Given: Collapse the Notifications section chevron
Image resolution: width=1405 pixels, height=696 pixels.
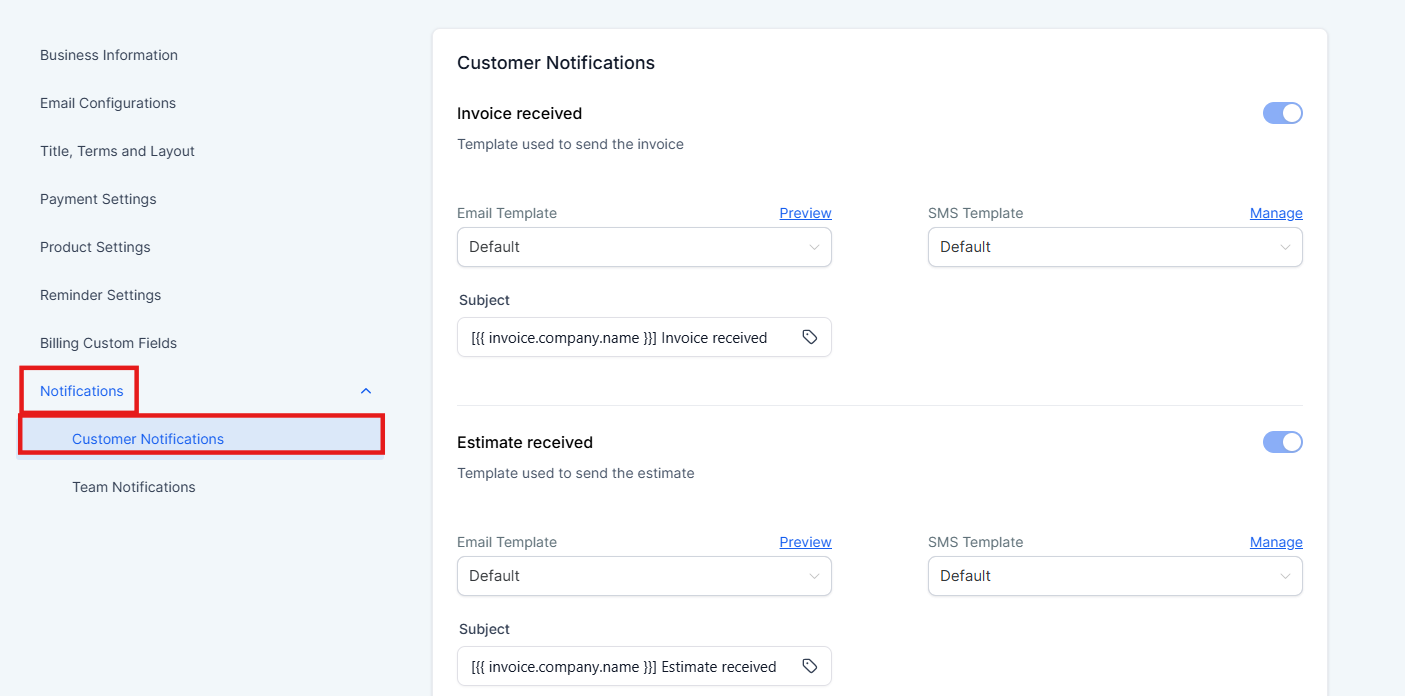Looking at the screenshot, I should [366, 391].
